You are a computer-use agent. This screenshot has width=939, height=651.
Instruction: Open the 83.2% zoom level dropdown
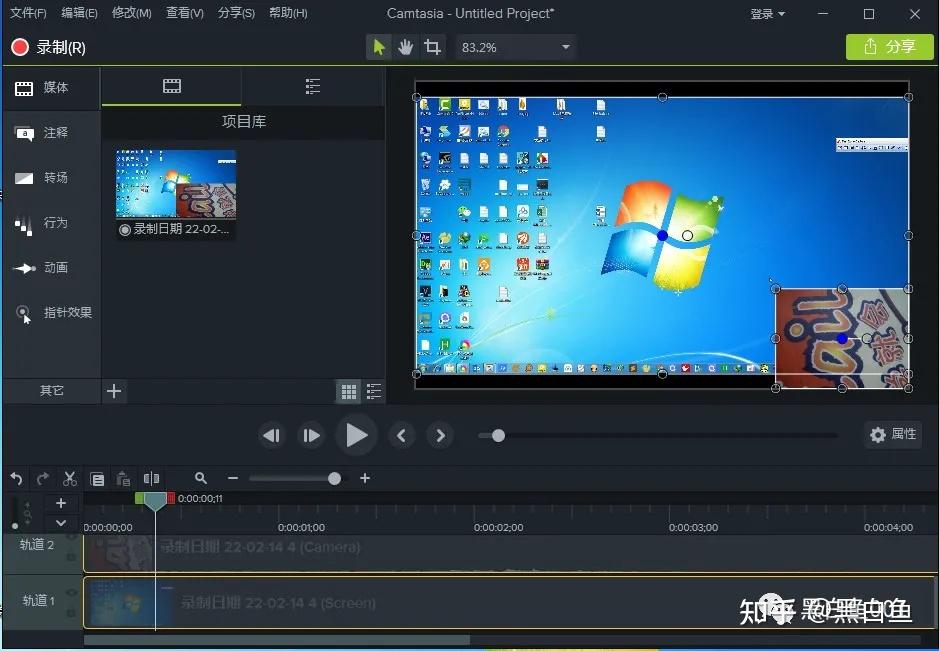point(514,46)
